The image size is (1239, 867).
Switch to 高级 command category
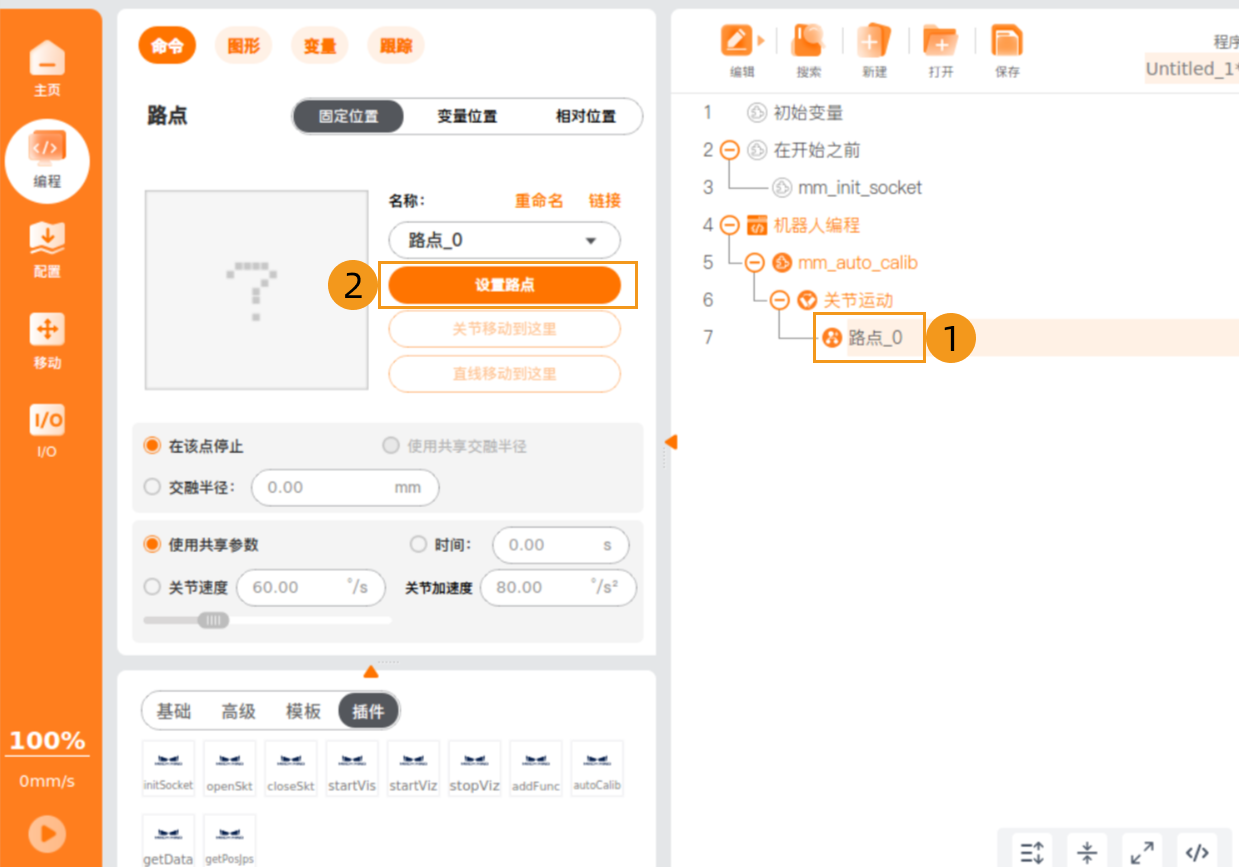pyautogui.click(x=239, y=711)
